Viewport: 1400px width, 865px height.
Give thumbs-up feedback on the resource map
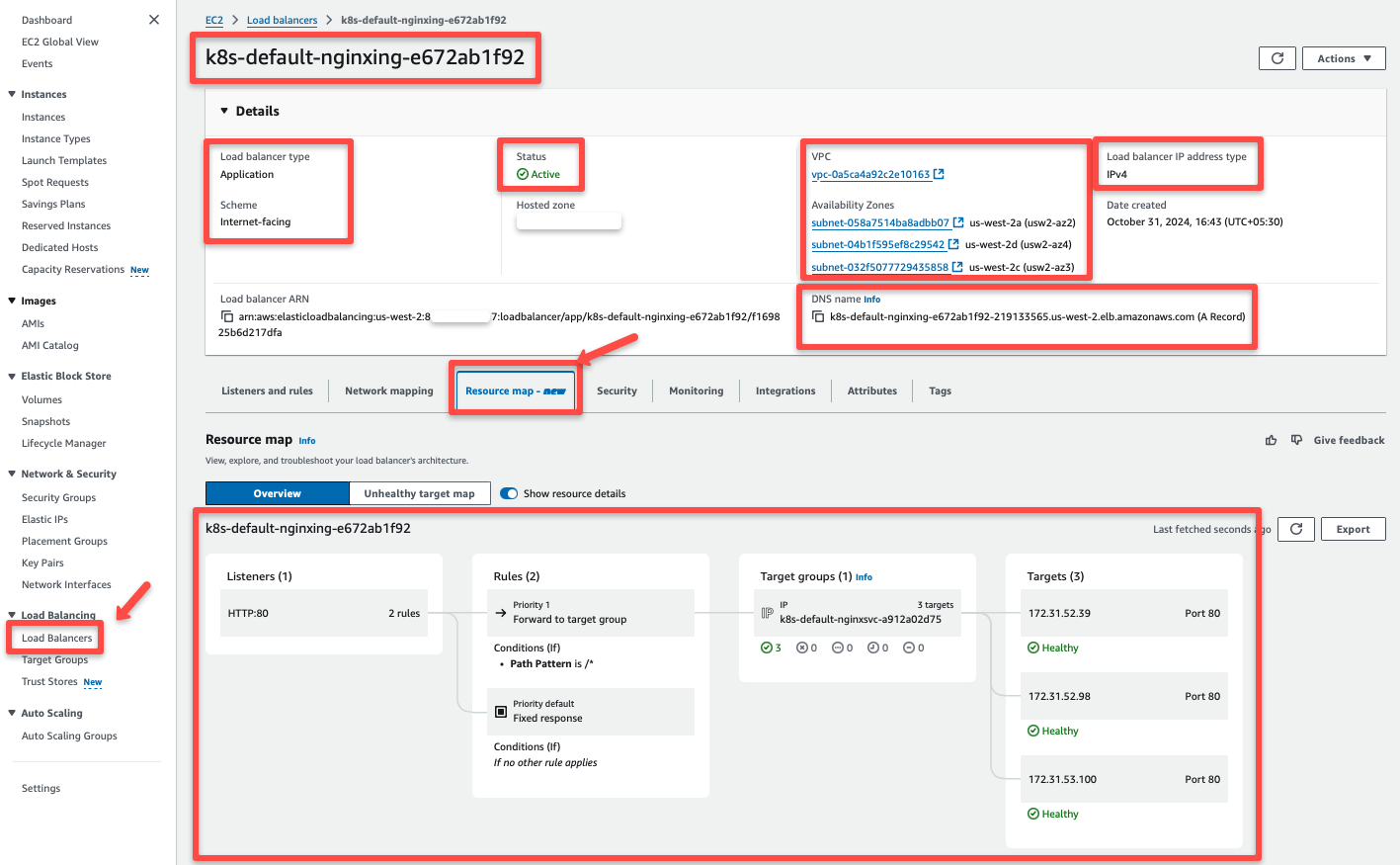(1271, 440)
